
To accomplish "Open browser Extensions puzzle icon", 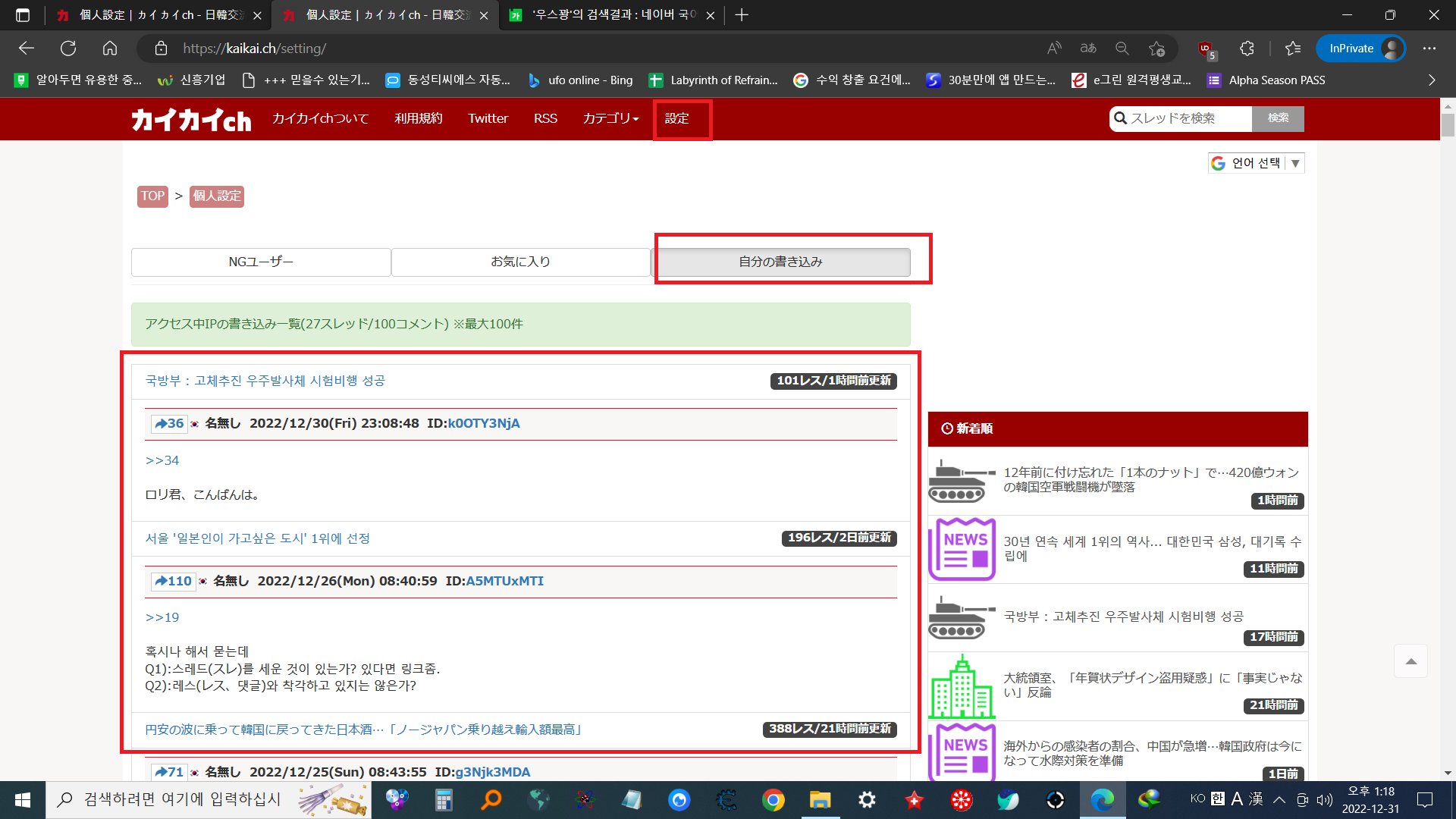I will tap(1247, 49).
